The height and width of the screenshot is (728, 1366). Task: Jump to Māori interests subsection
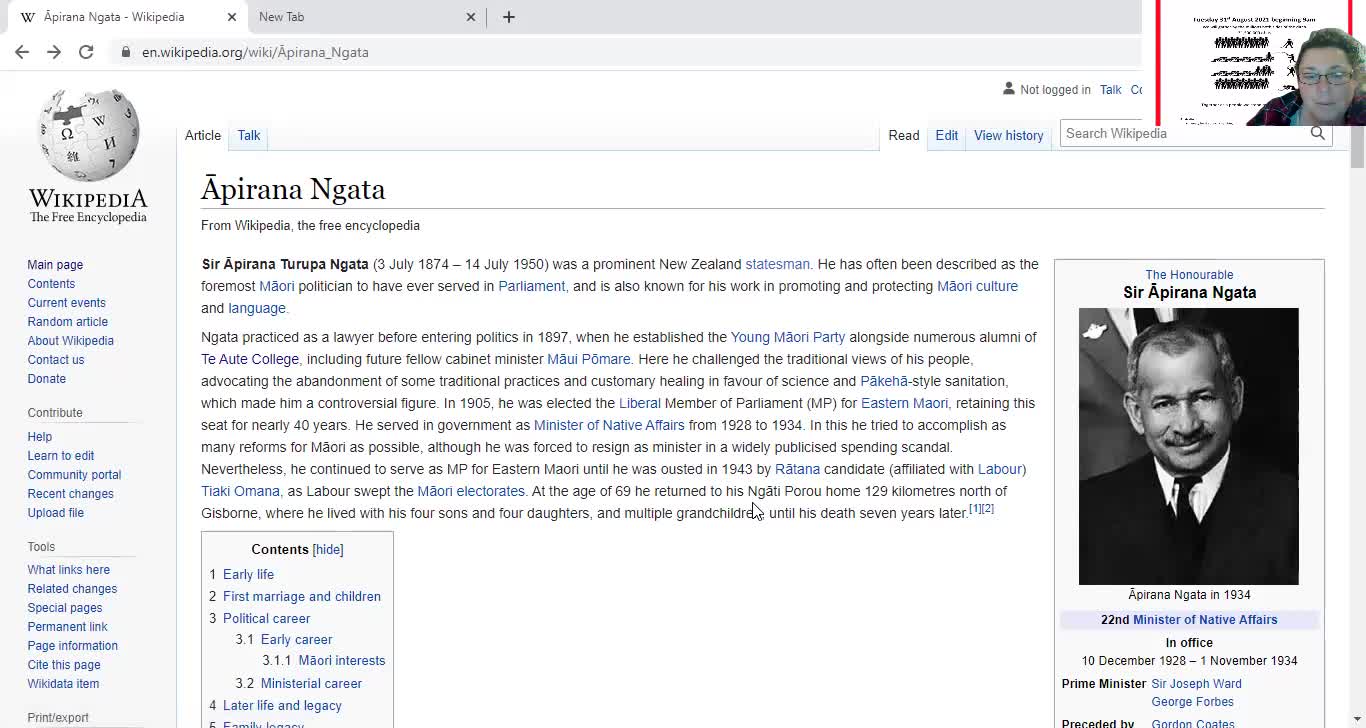(x=341, y=660)
